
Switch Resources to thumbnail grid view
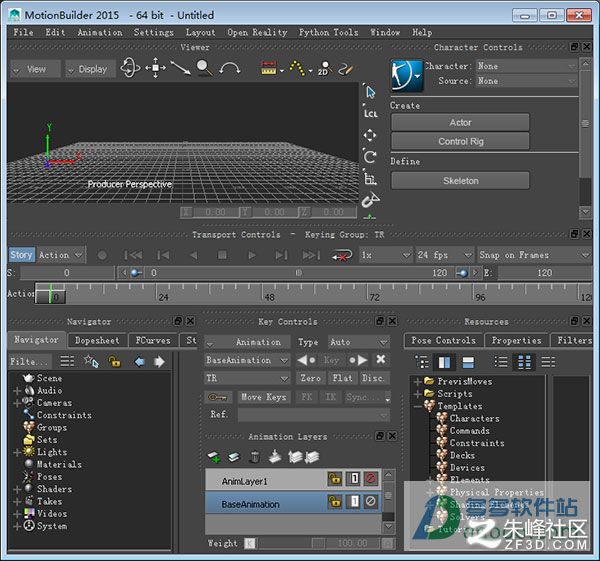click(x=524, y=362)
